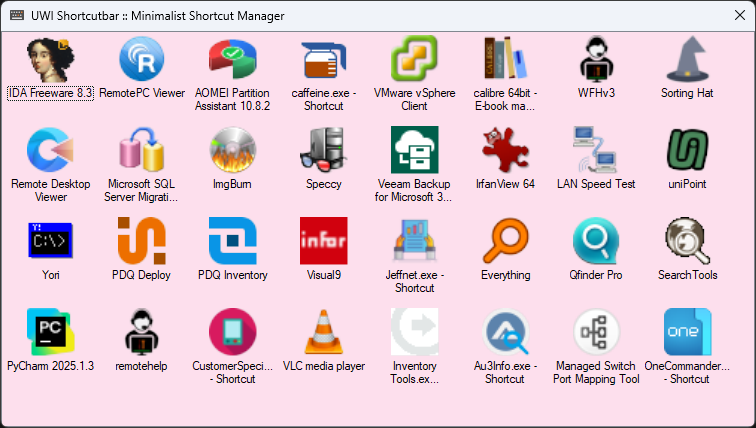Launch Microsoft SQL Server Migration shortcut
Screen dimensions: 756x428
coord(142,150)
